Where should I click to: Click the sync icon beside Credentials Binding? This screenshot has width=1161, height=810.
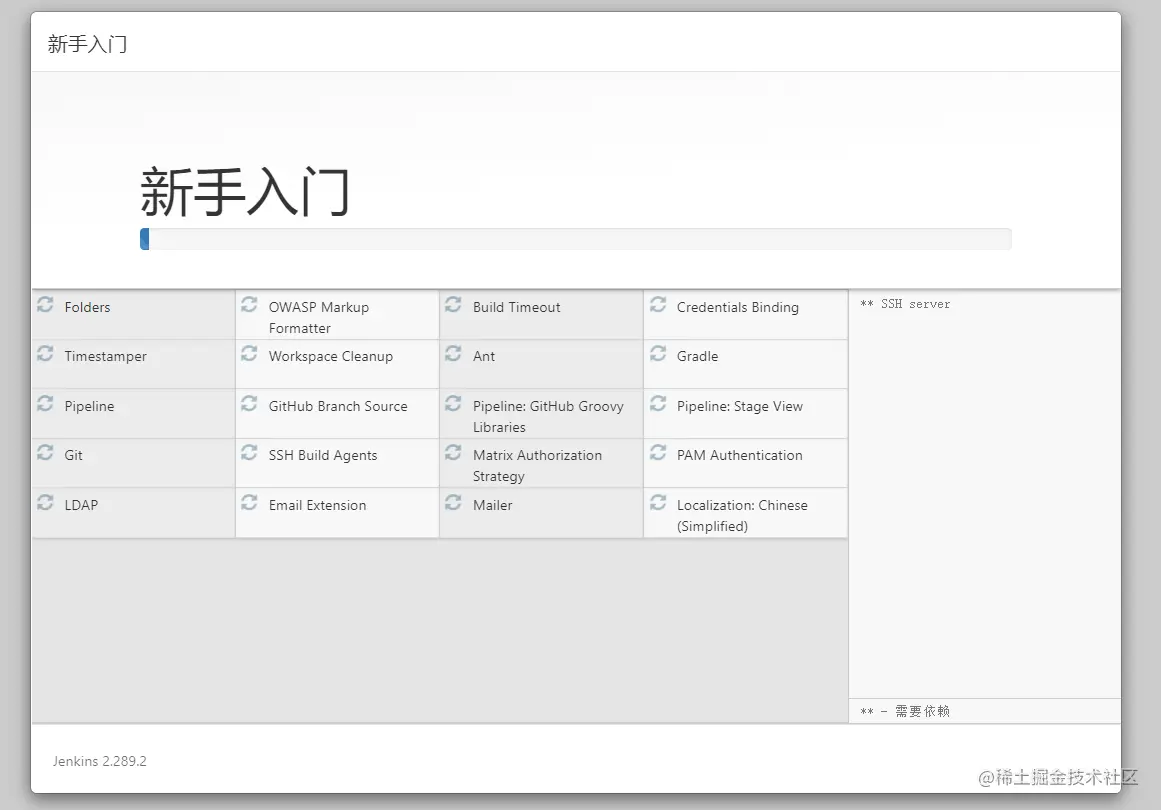click(x=658, y=304)
